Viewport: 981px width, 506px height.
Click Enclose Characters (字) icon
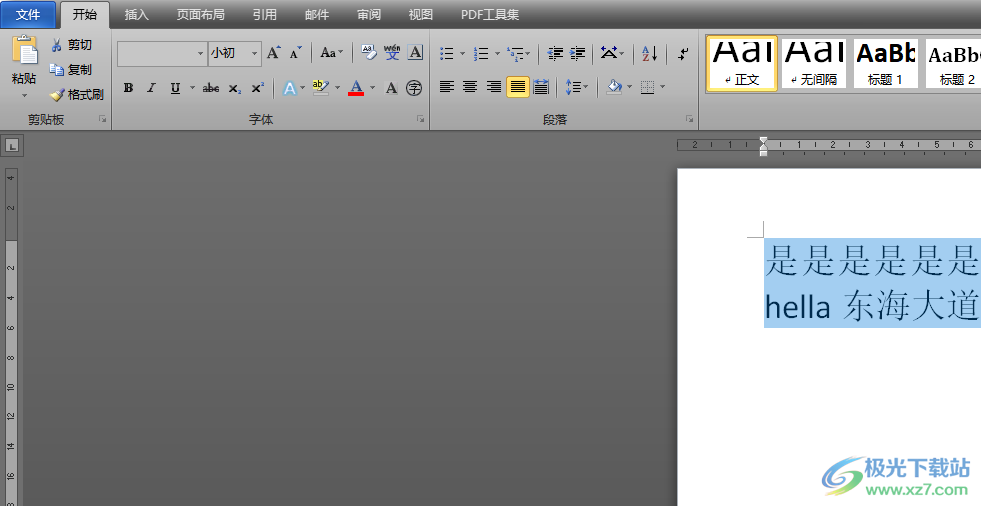click(x=414, y=88)
